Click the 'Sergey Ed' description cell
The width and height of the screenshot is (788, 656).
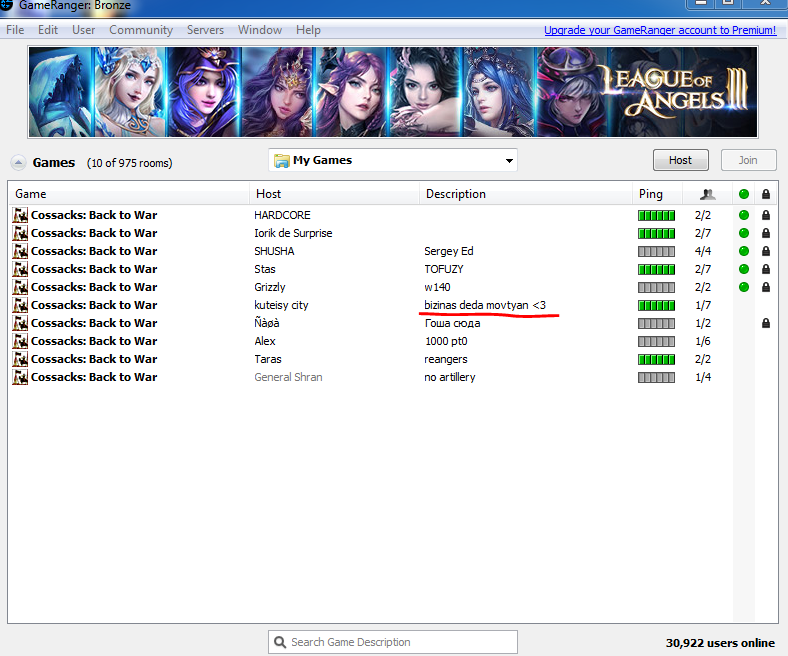(448, 251)
